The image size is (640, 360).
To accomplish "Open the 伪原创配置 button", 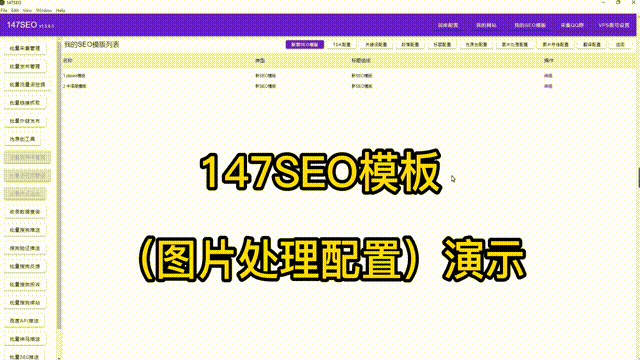I will 476,44.
